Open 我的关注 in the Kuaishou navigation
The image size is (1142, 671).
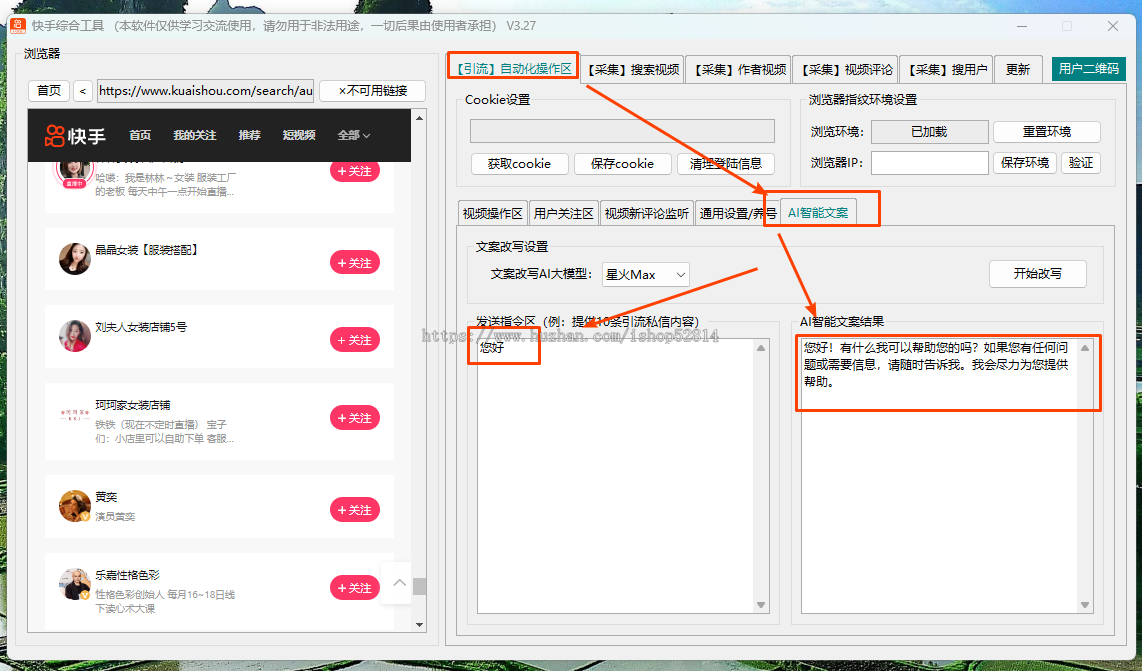coord(194,136)
